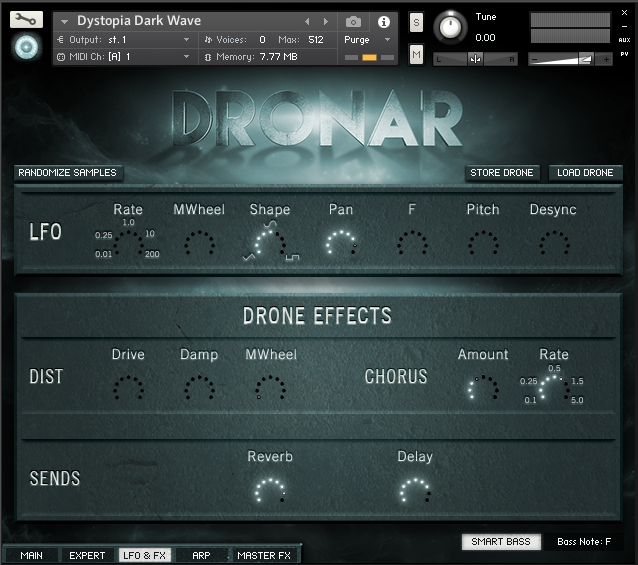Switch to the MASTER FX tab
Viewport: 638px width, 565px height.
[x=264, y=555]
